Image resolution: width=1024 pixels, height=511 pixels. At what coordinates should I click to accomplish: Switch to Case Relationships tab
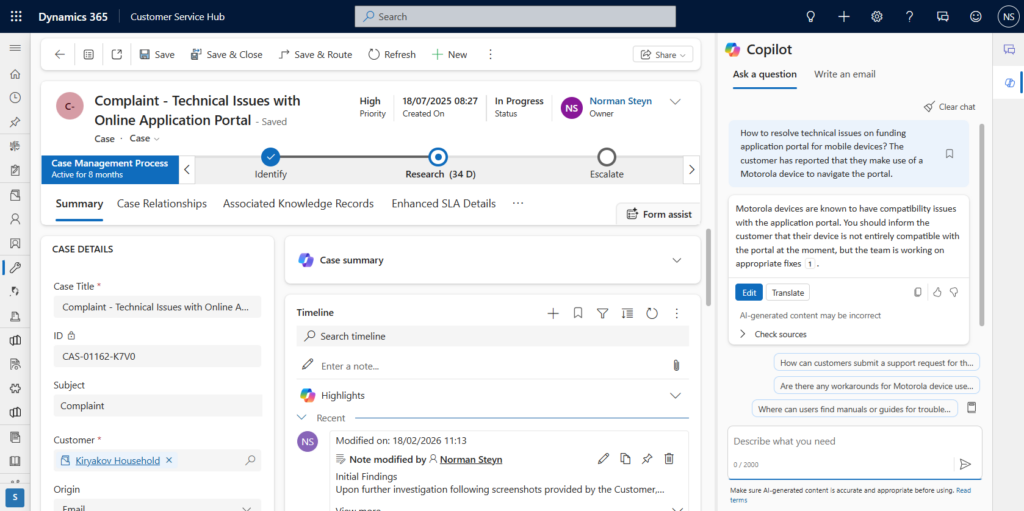click(162, 203)
